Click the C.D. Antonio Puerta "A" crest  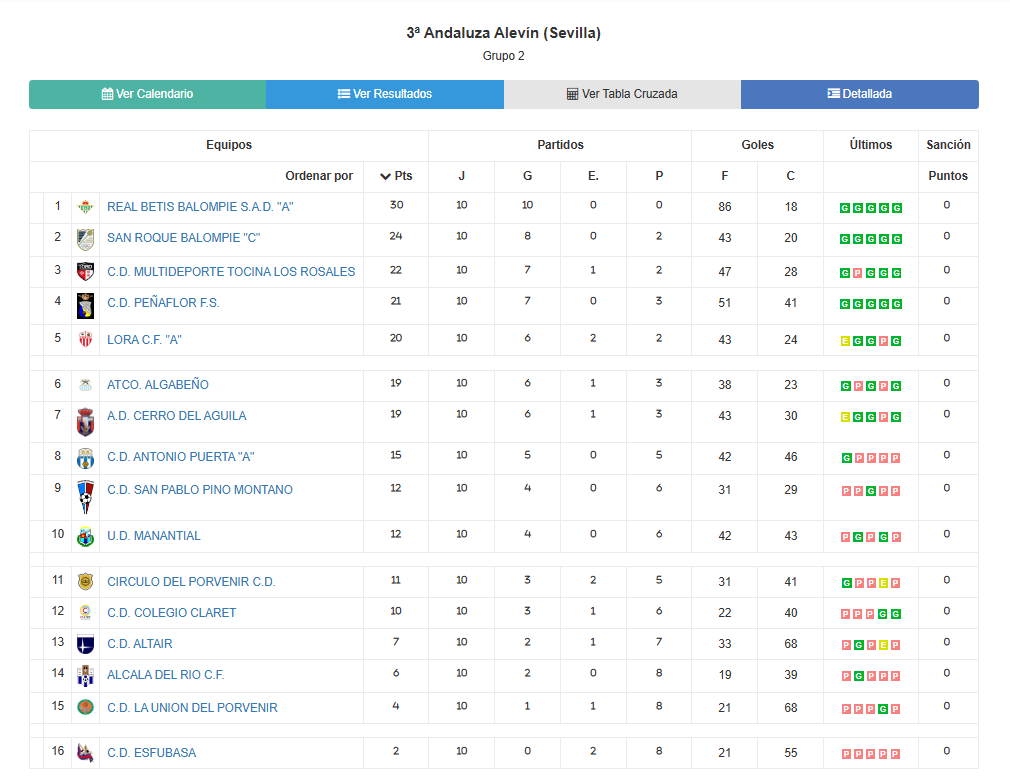(85, 458)
